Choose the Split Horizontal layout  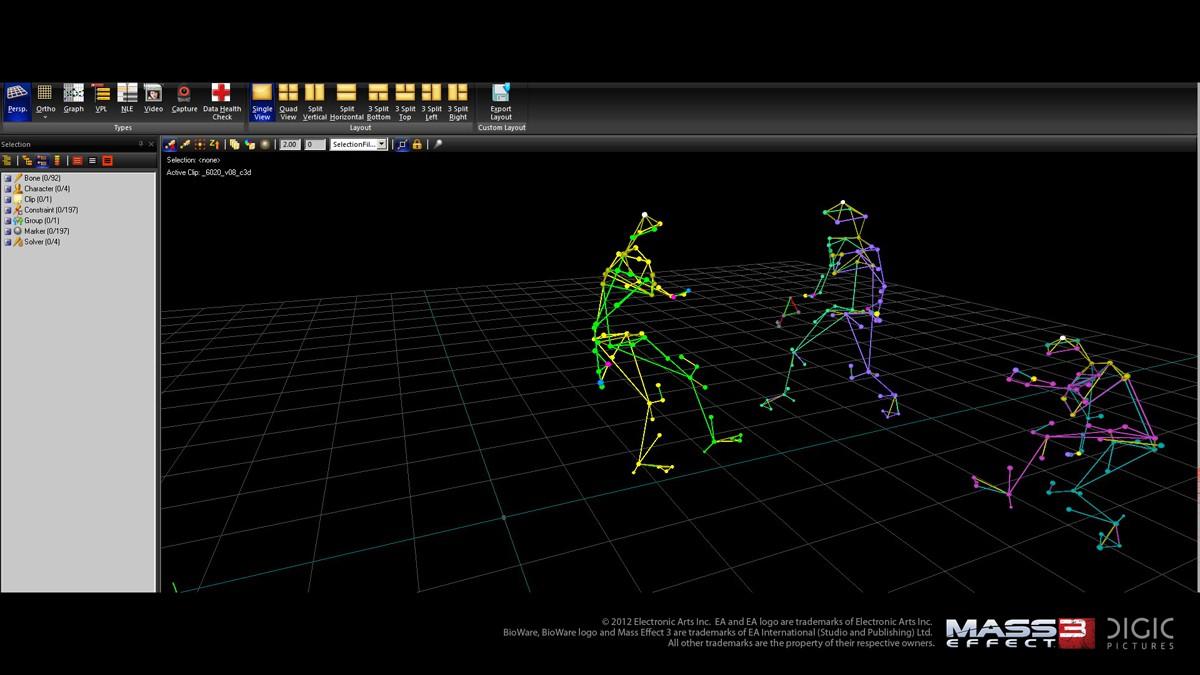coord(347,102)
